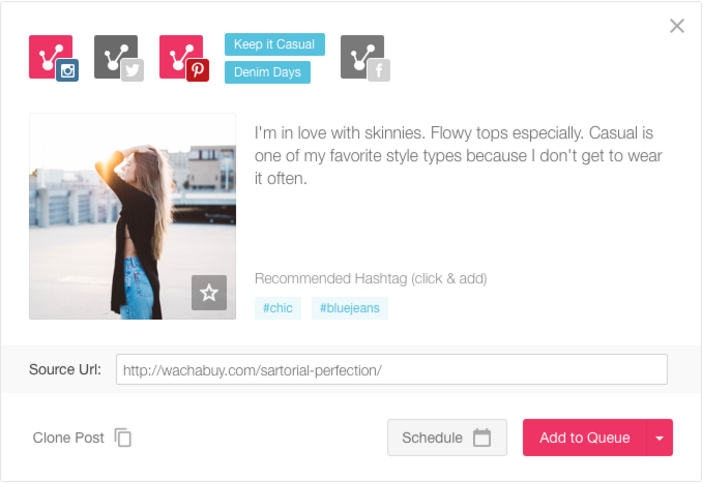Click the Clone Post label
This screenshot has height=484, width=703.
click(x=68, y=438)
